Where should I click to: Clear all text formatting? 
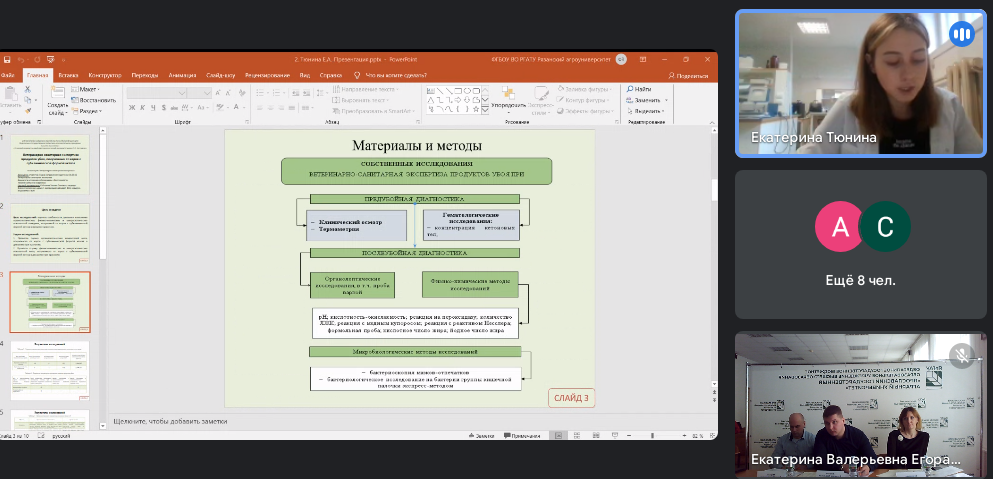[241, 93]
